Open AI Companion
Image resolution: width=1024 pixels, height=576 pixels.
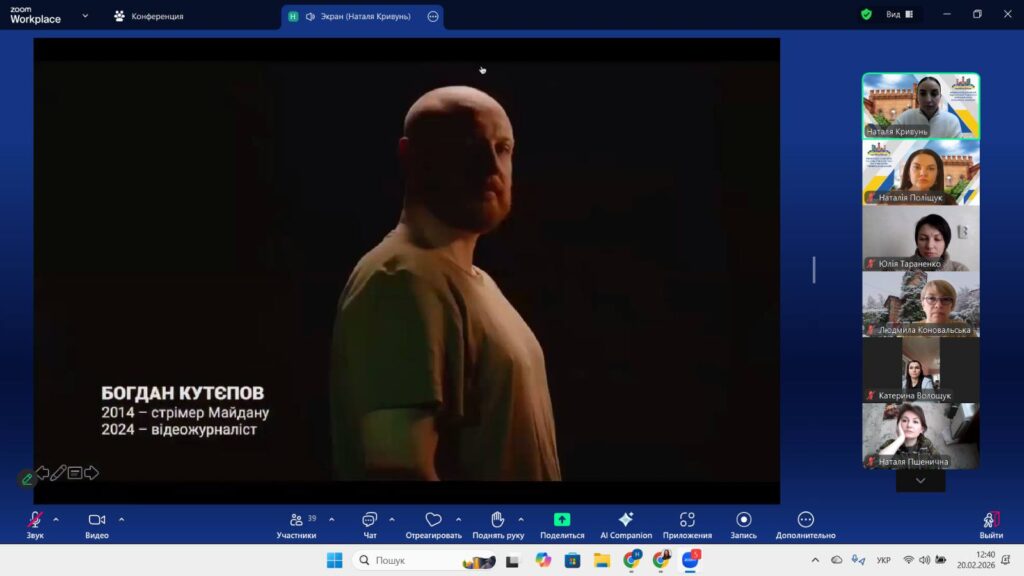[626, 520]
